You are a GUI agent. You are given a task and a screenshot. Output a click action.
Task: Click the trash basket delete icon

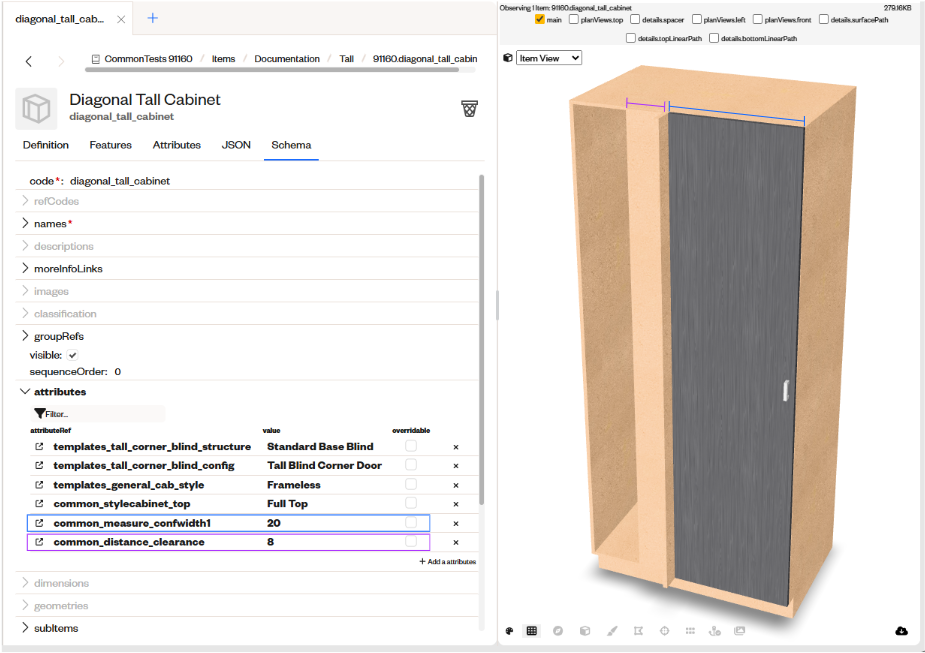(470, 109)
